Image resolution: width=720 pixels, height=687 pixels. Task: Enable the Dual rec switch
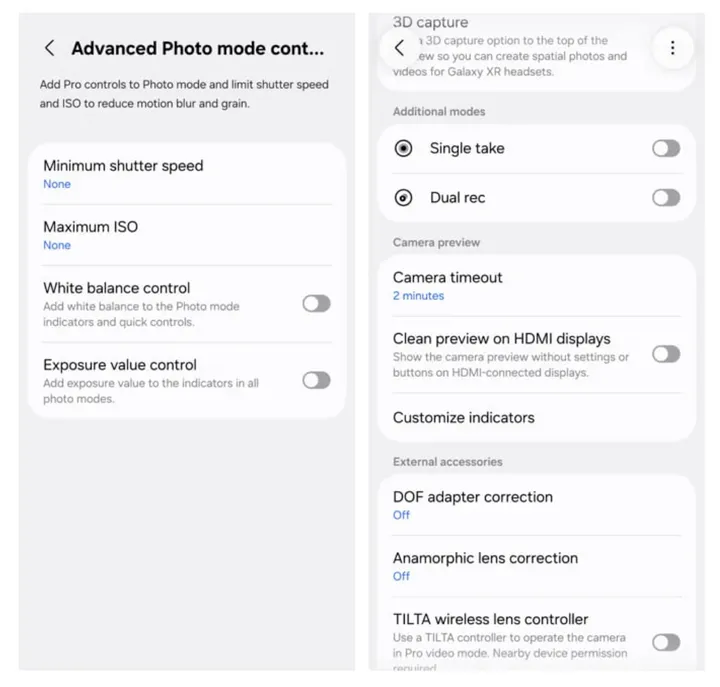666,198
